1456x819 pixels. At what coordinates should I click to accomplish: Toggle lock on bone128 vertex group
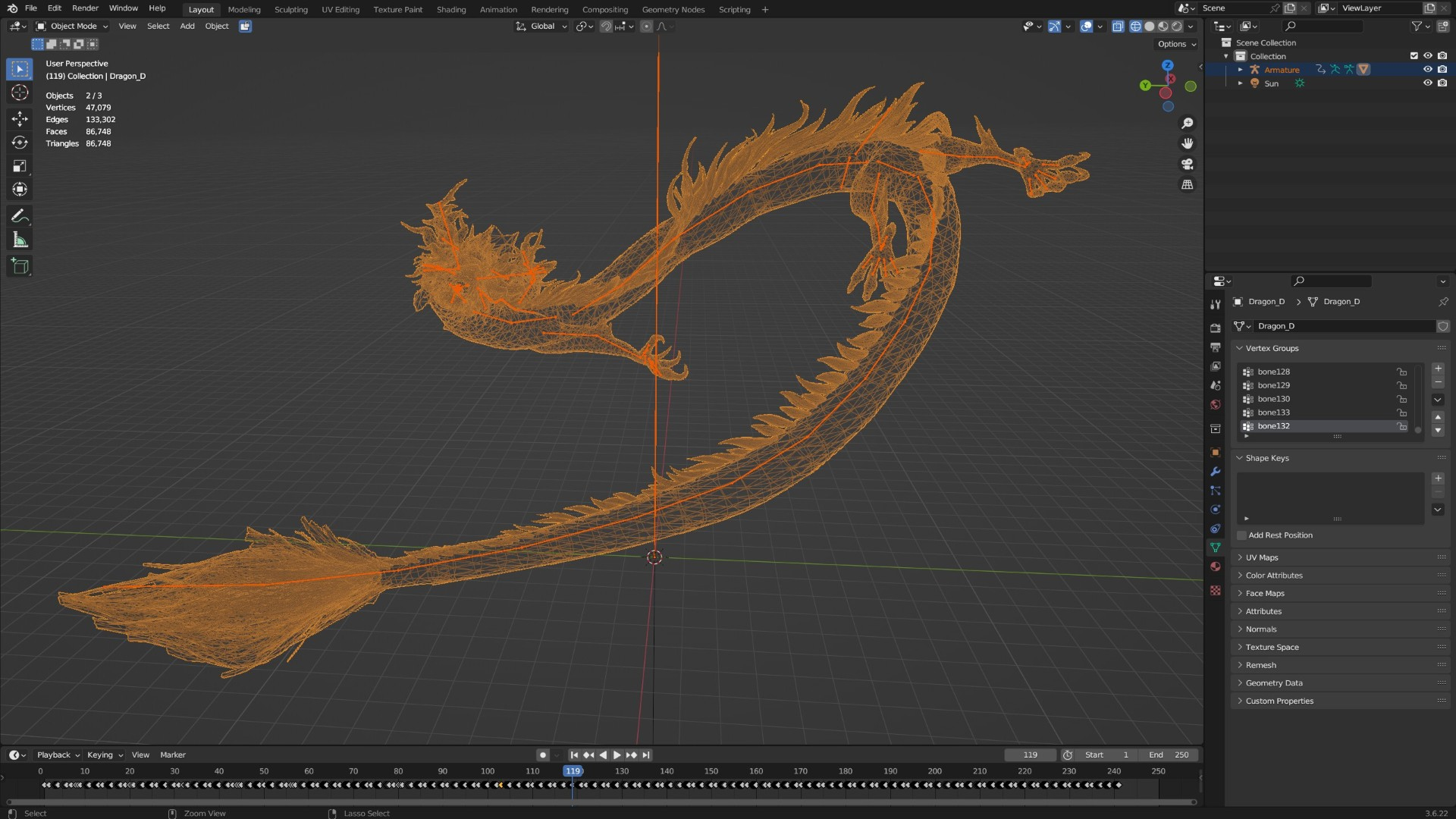click(x=1402, y=372)
